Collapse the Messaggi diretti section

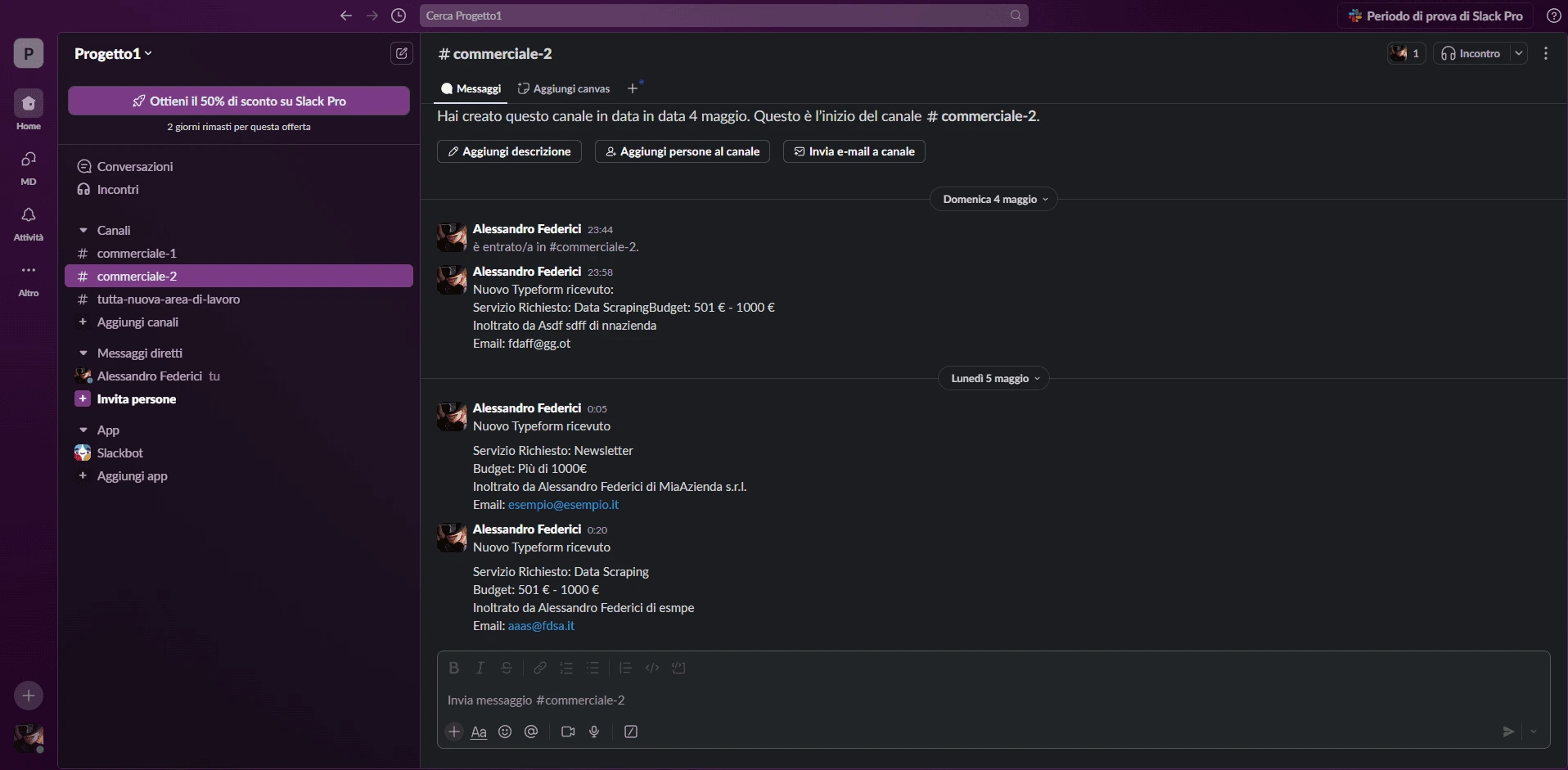pyautogui.click(x=83, y=353)
